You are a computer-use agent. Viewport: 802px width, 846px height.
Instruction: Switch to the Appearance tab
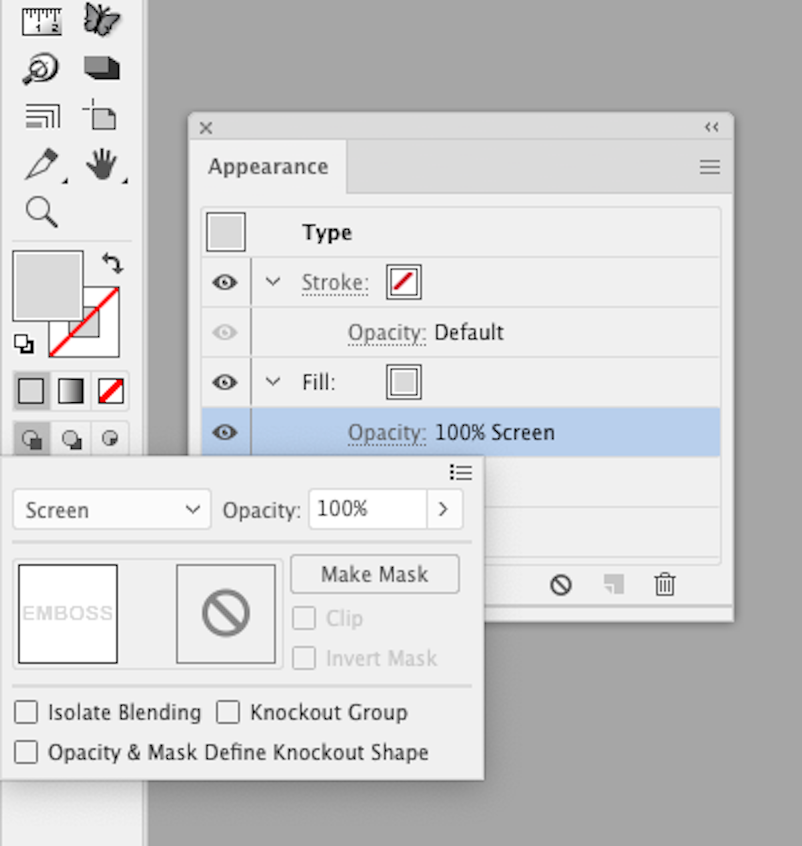point(268,167)
